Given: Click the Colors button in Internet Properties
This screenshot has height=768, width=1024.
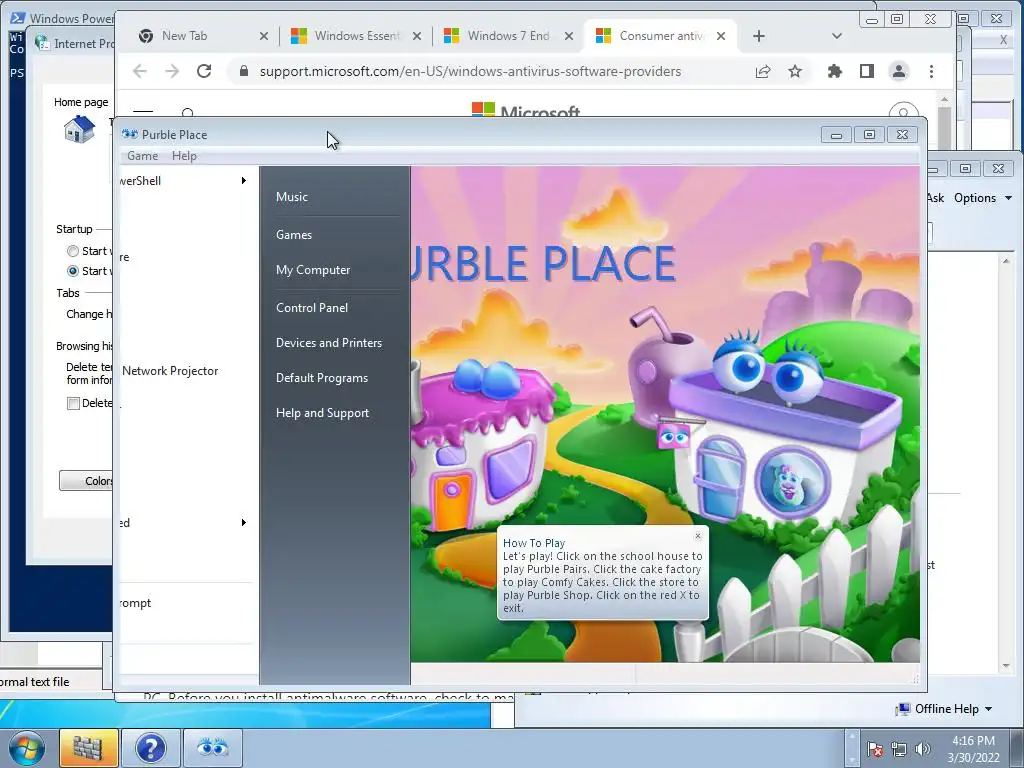Looking at the screenshot, I should pyautogui.click(x=87, y=481).
